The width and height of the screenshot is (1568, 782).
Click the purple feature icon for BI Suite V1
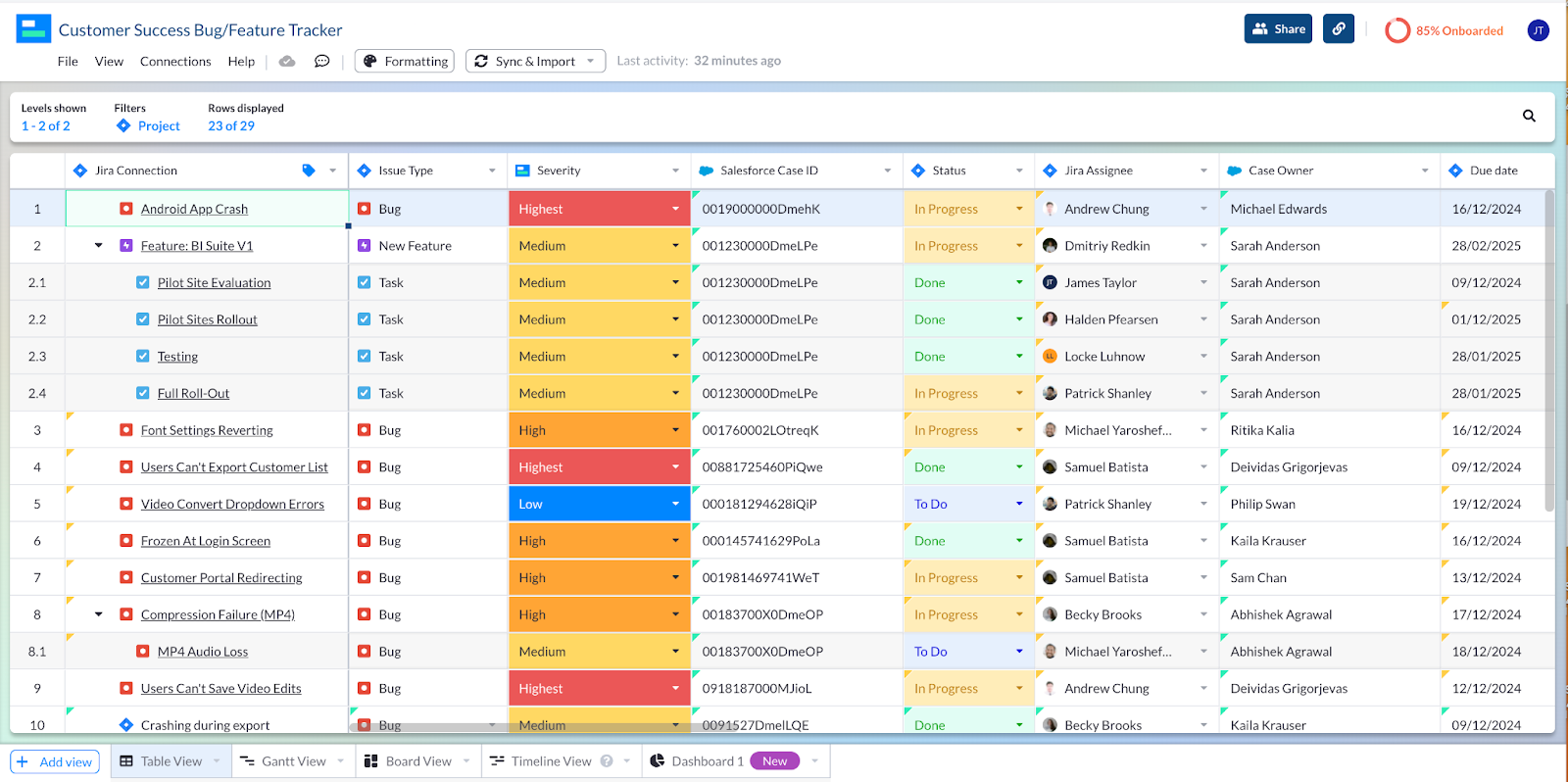[126, 246]
